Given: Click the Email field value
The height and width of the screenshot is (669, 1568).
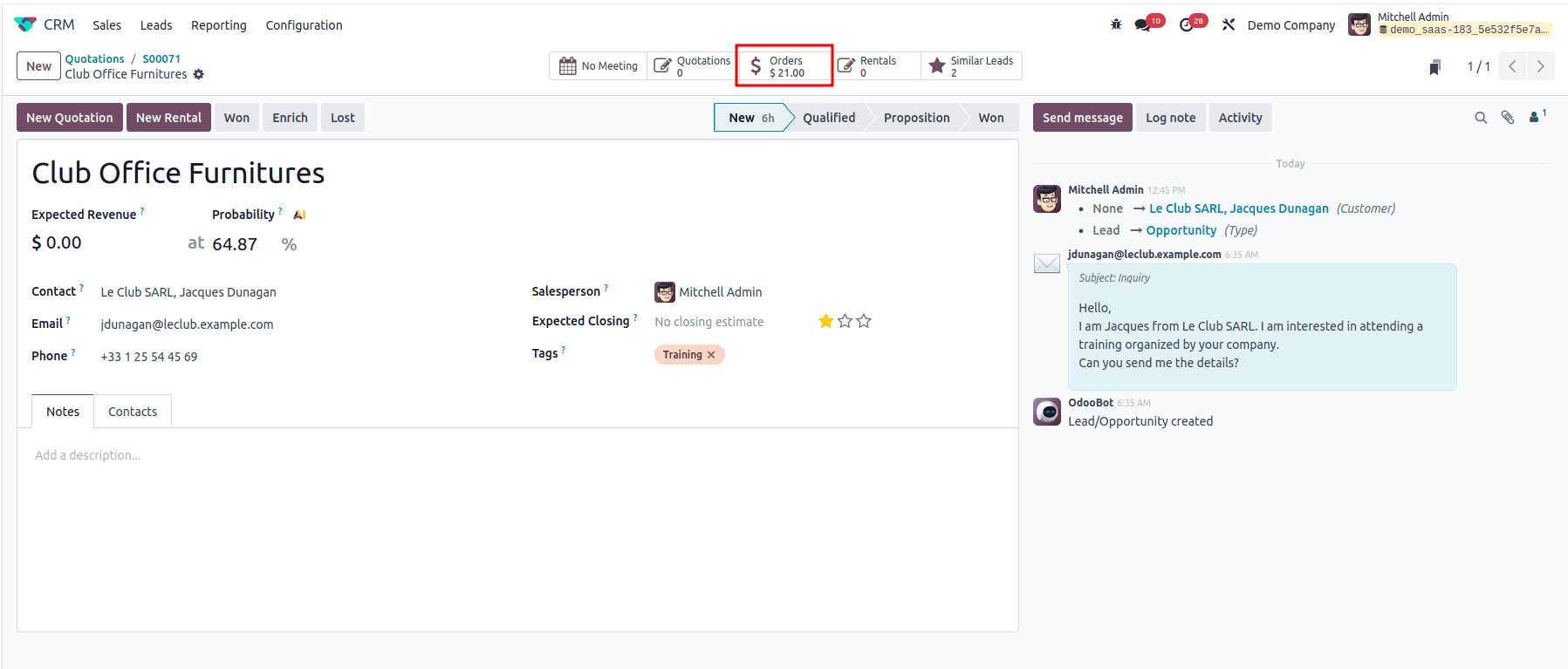Looking at the screenshot, I should click(x=187, y=324).
